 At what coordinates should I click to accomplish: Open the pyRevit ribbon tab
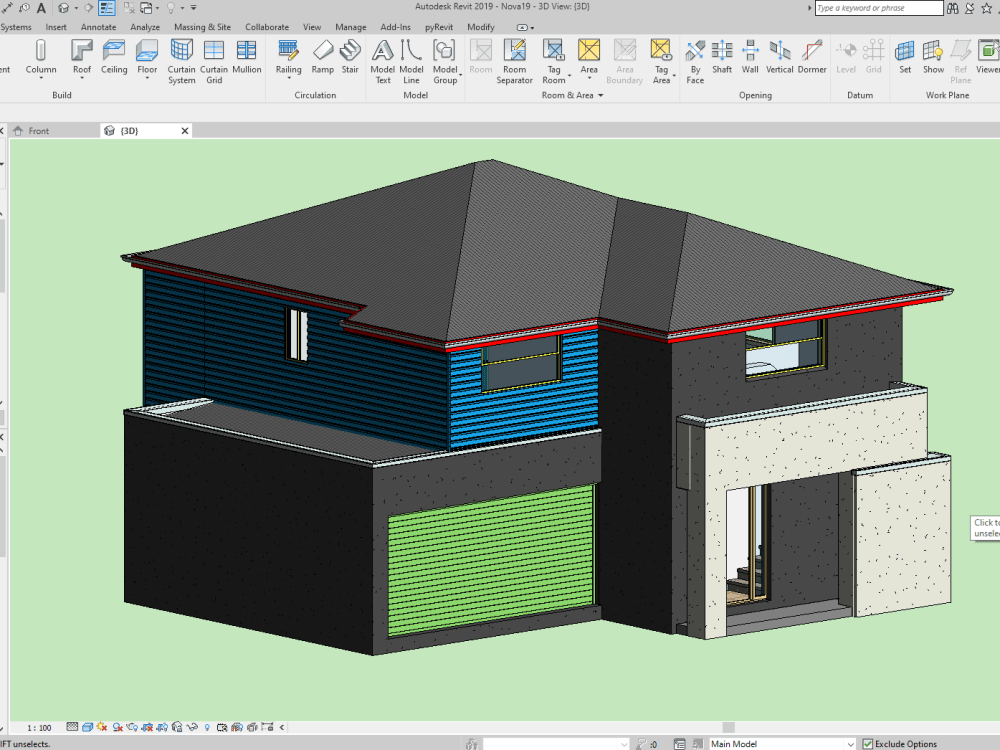point(438,27)
